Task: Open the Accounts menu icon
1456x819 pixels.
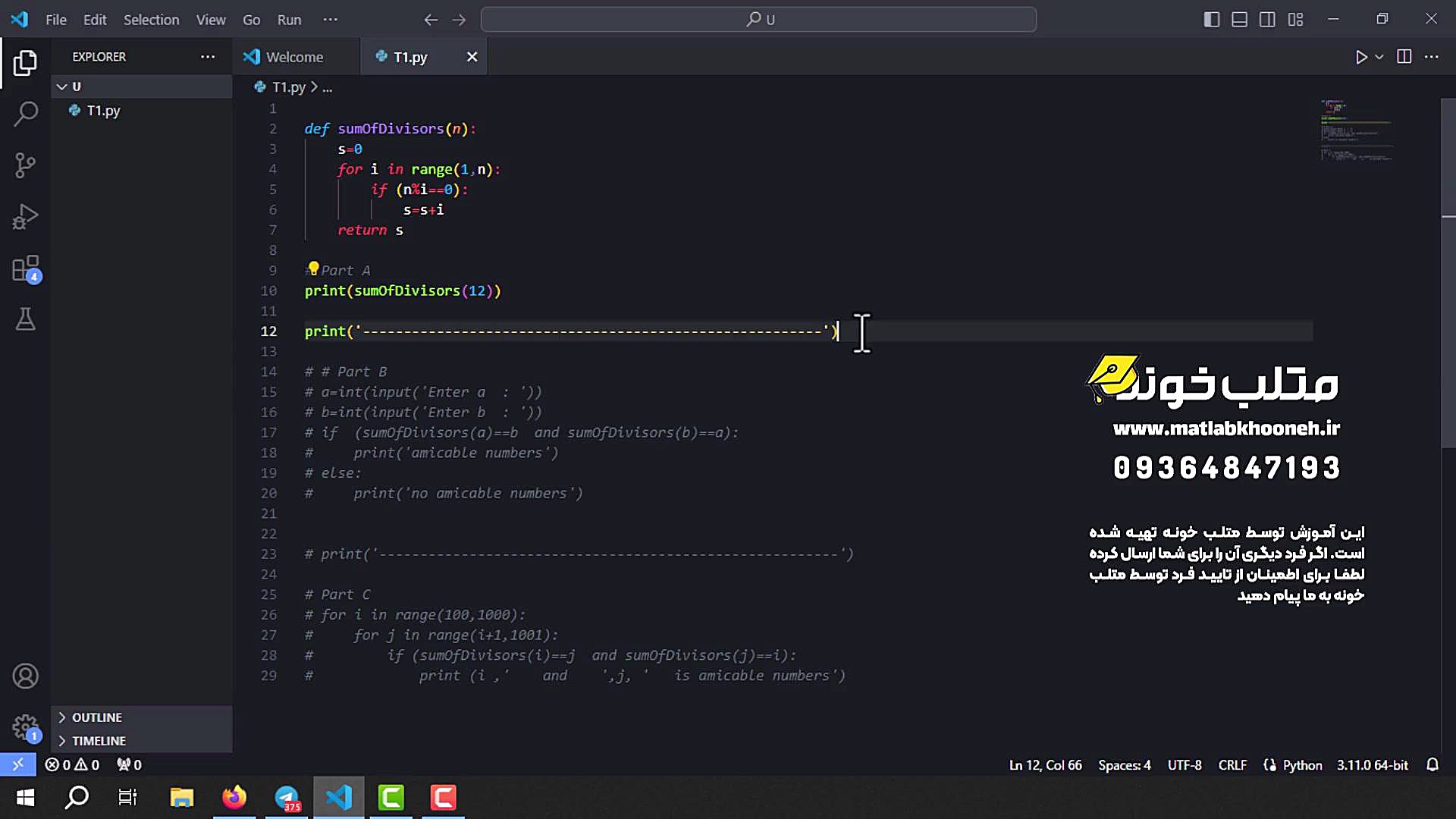Action: click(25, 676)
